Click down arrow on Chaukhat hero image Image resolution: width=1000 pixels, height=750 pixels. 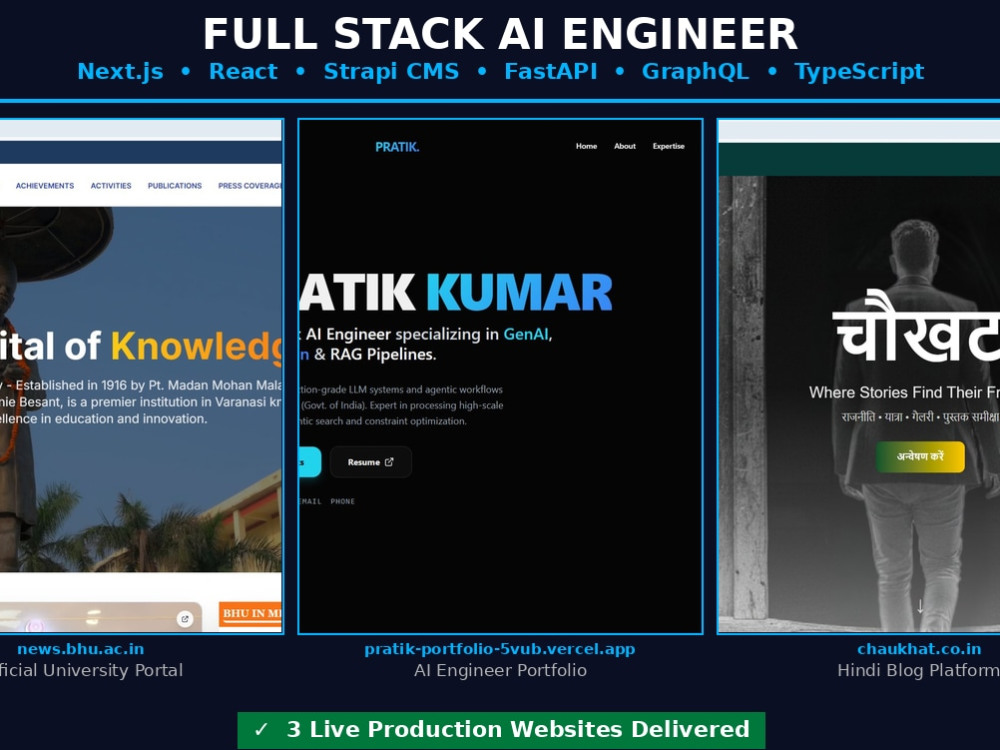point(920,607)
